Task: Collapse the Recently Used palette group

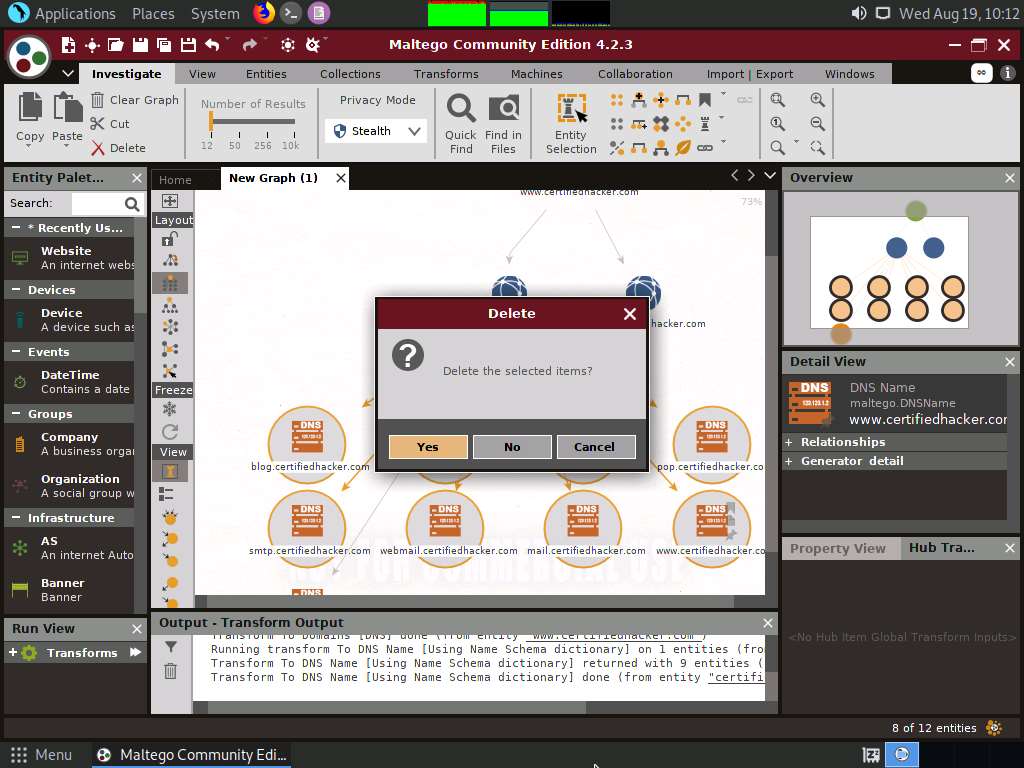Action: pyautogui.click(x=16, y=227)
